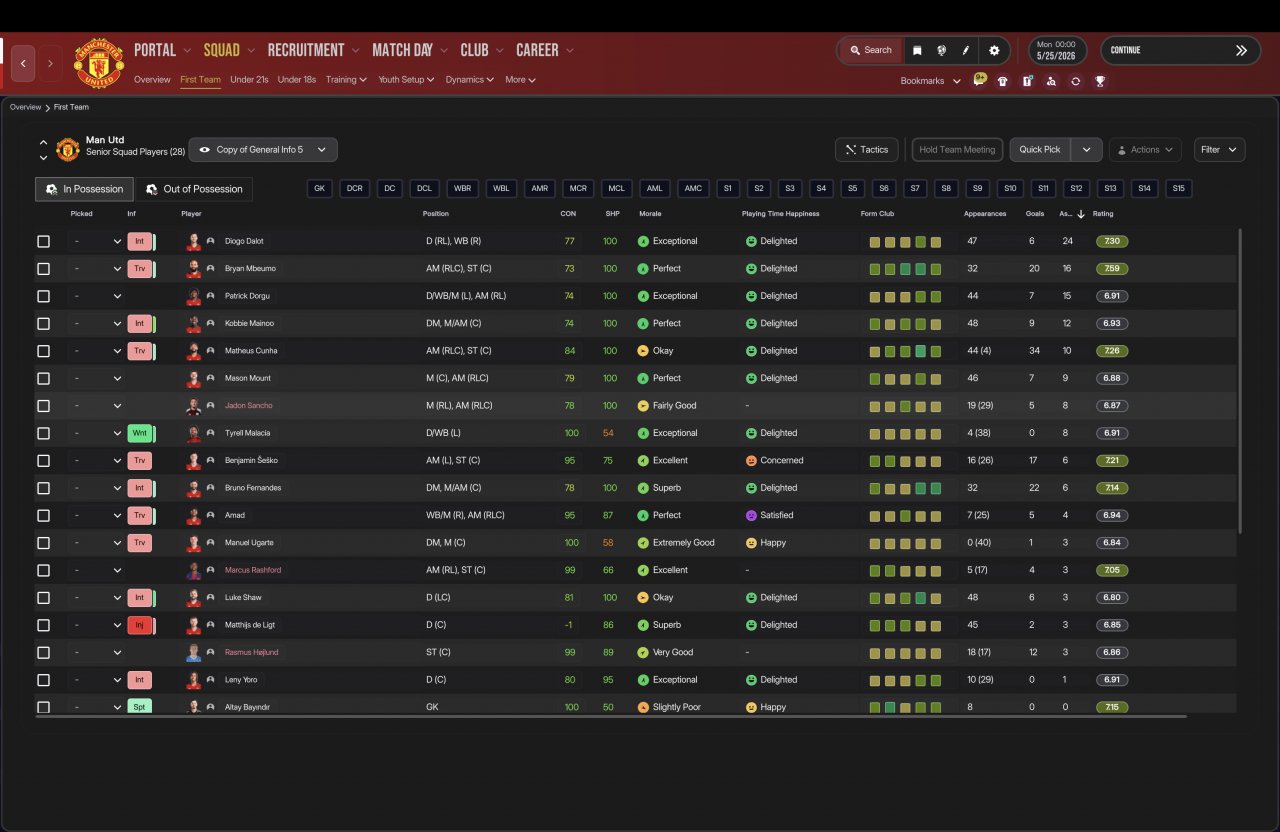Click the Manchester United club crest in header
This screenshot has width=1280, height=832.
tap(99, 63)
